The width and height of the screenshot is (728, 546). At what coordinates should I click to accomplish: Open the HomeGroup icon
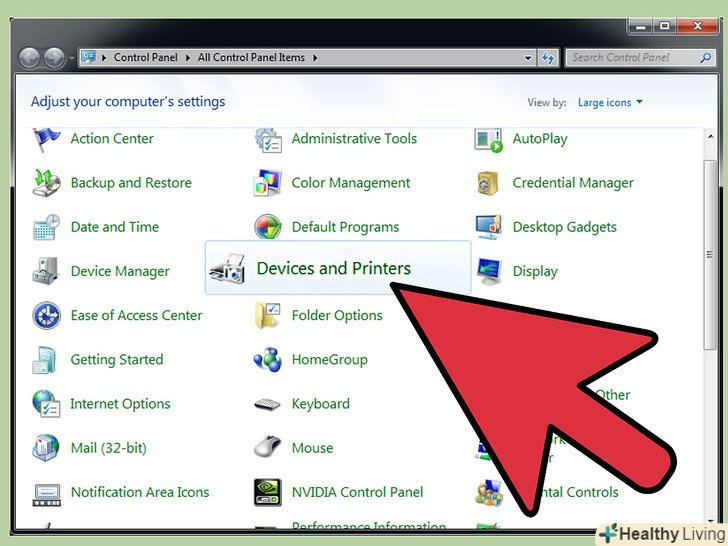pyautogui.click(x=268, y=360)
